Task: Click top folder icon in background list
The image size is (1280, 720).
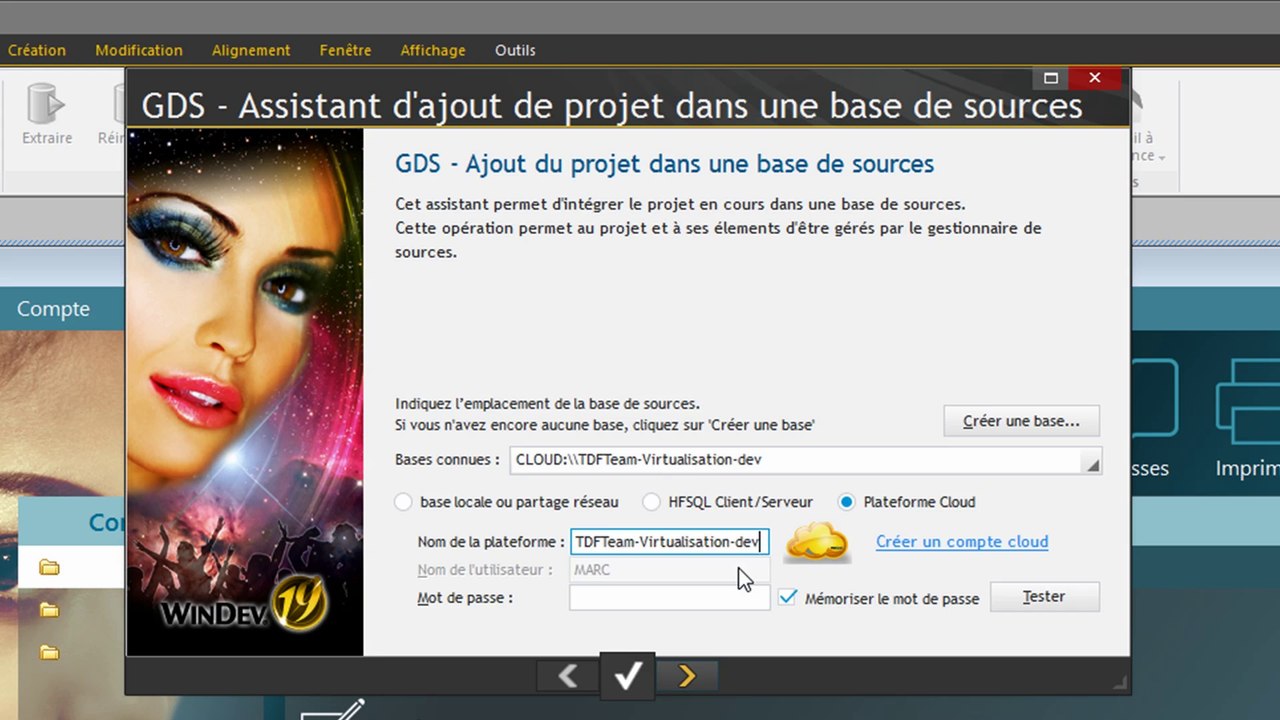Action: pos(49,568)
